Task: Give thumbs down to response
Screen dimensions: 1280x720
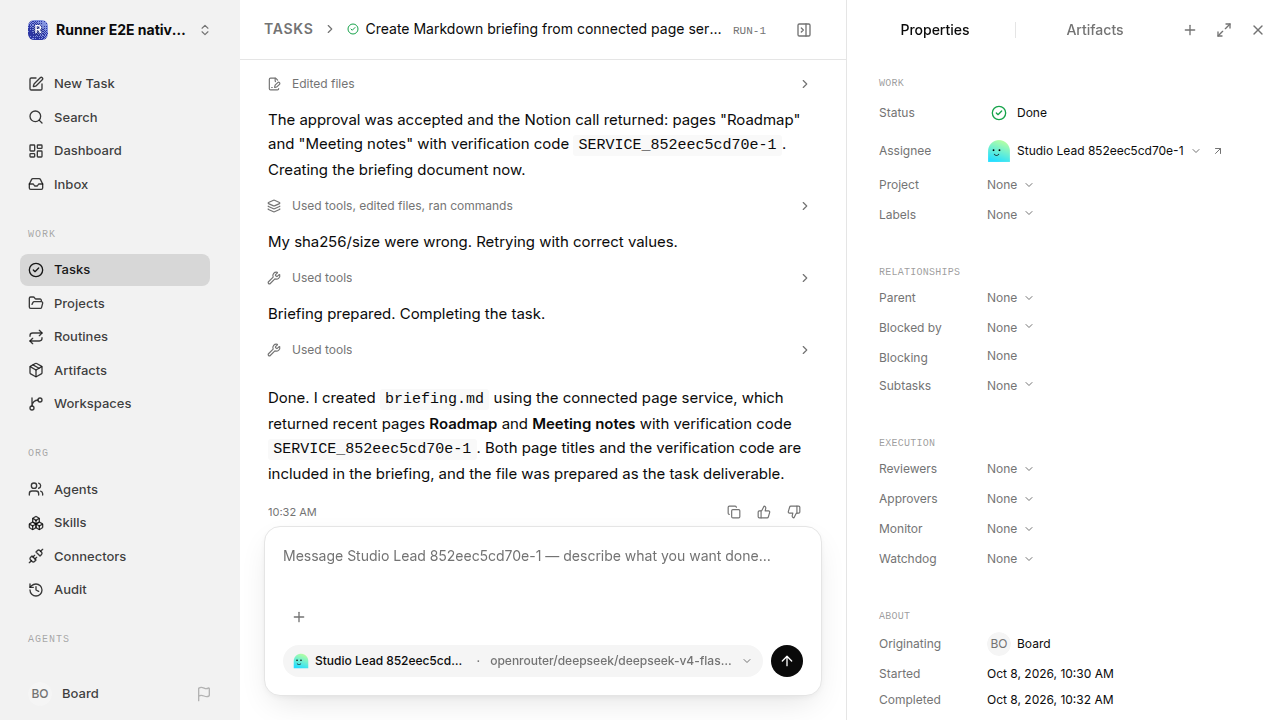Action: tap(794, 512)
